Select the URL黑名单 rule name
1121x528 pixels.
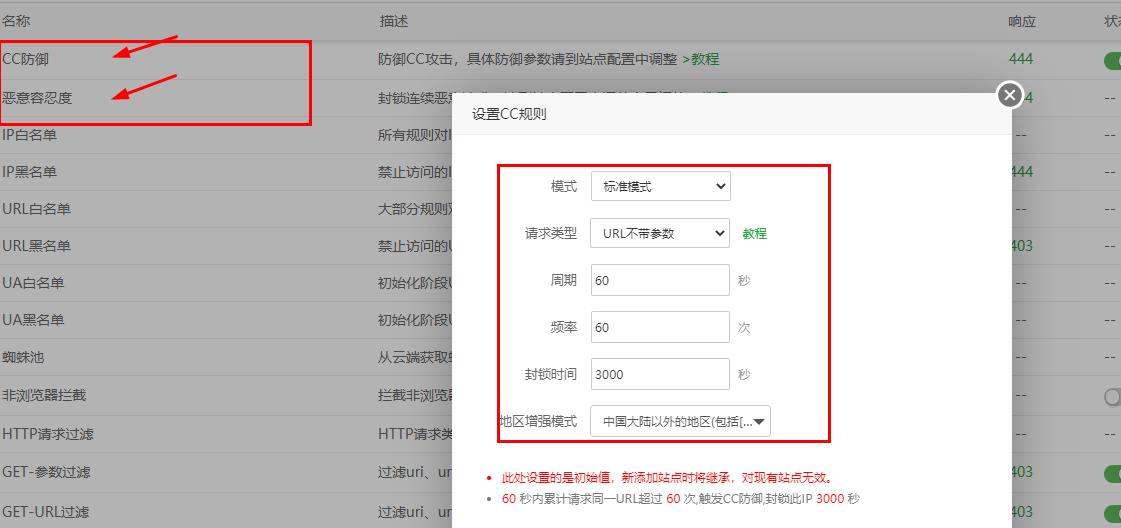point(36,246)
